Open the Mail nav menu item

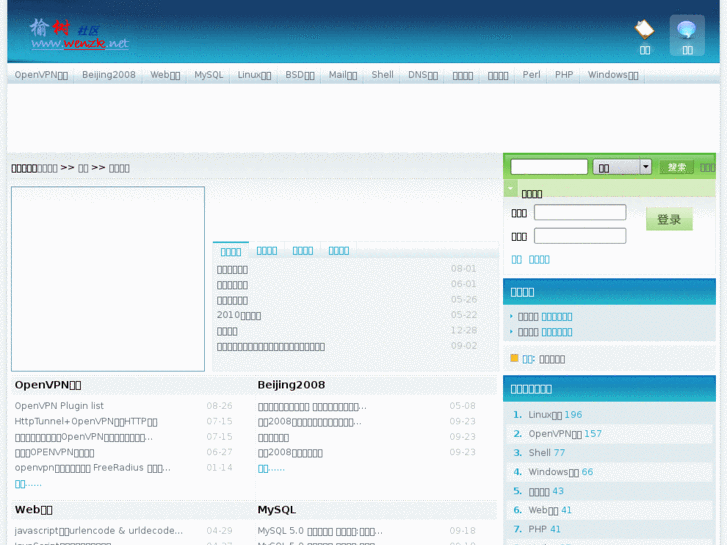343,75
